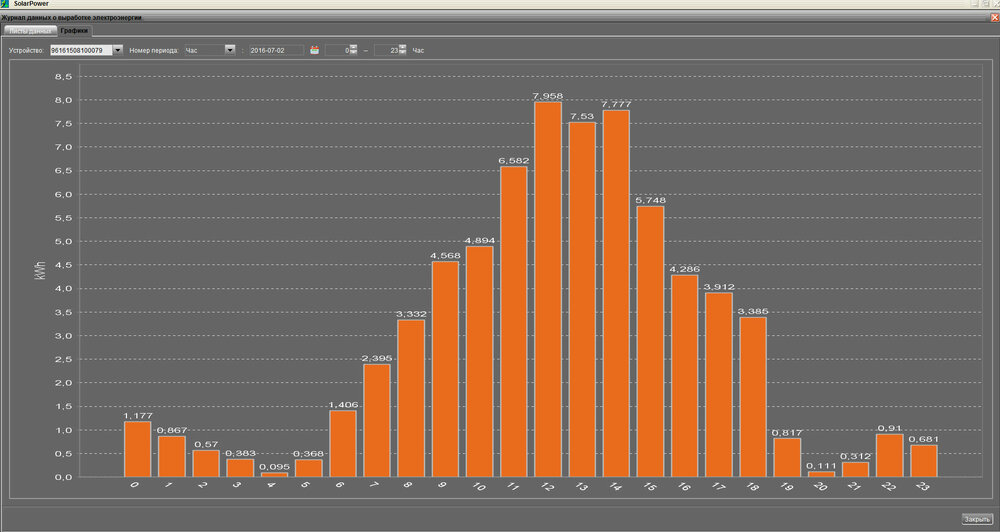The width and height of the screenshot is (1000, 532).
Task: Increase the end hour spinner value
Action: coord(402,47)
